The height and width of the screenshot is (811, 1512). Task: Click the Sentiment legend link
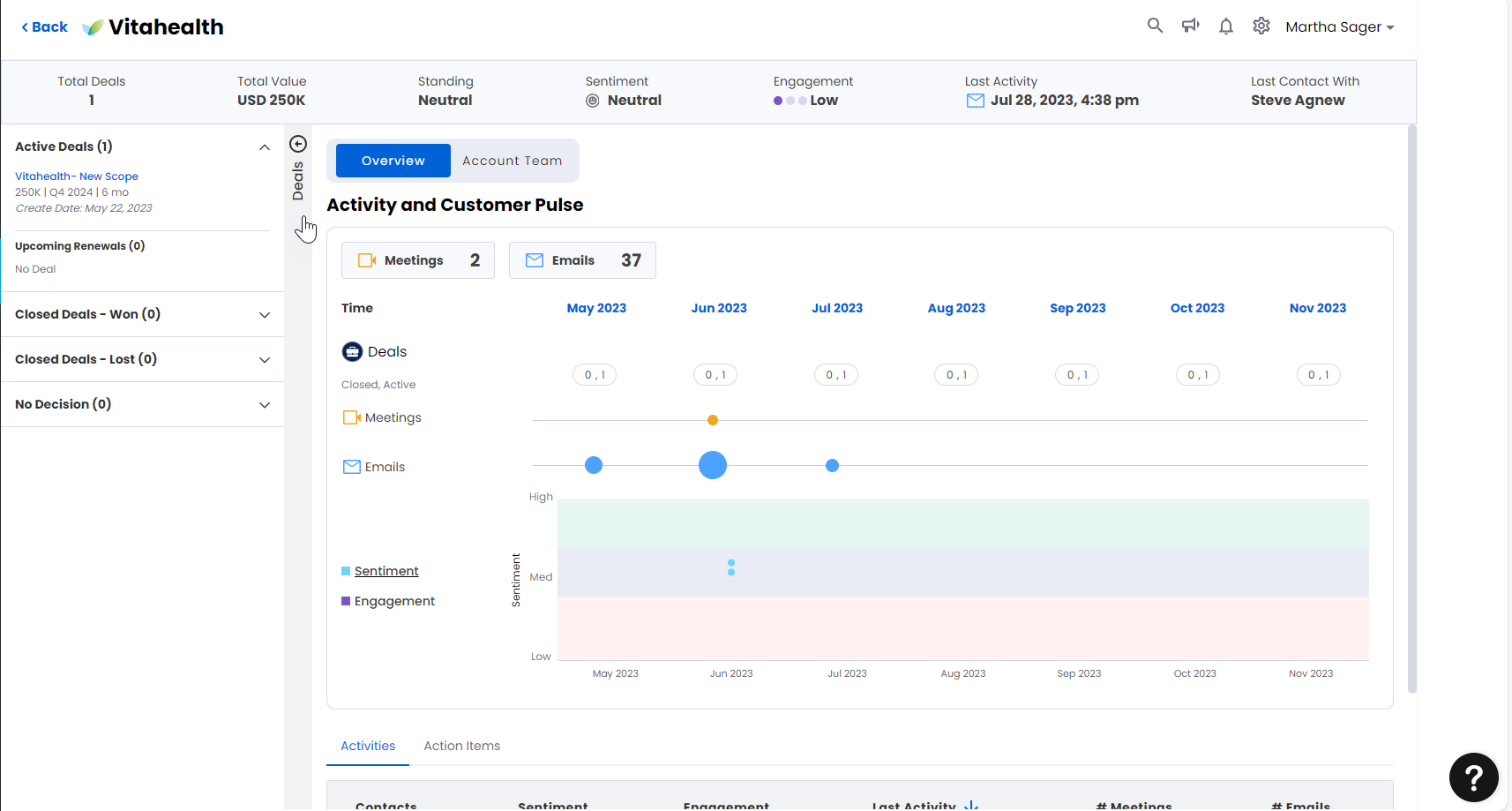tap(386, 571)
